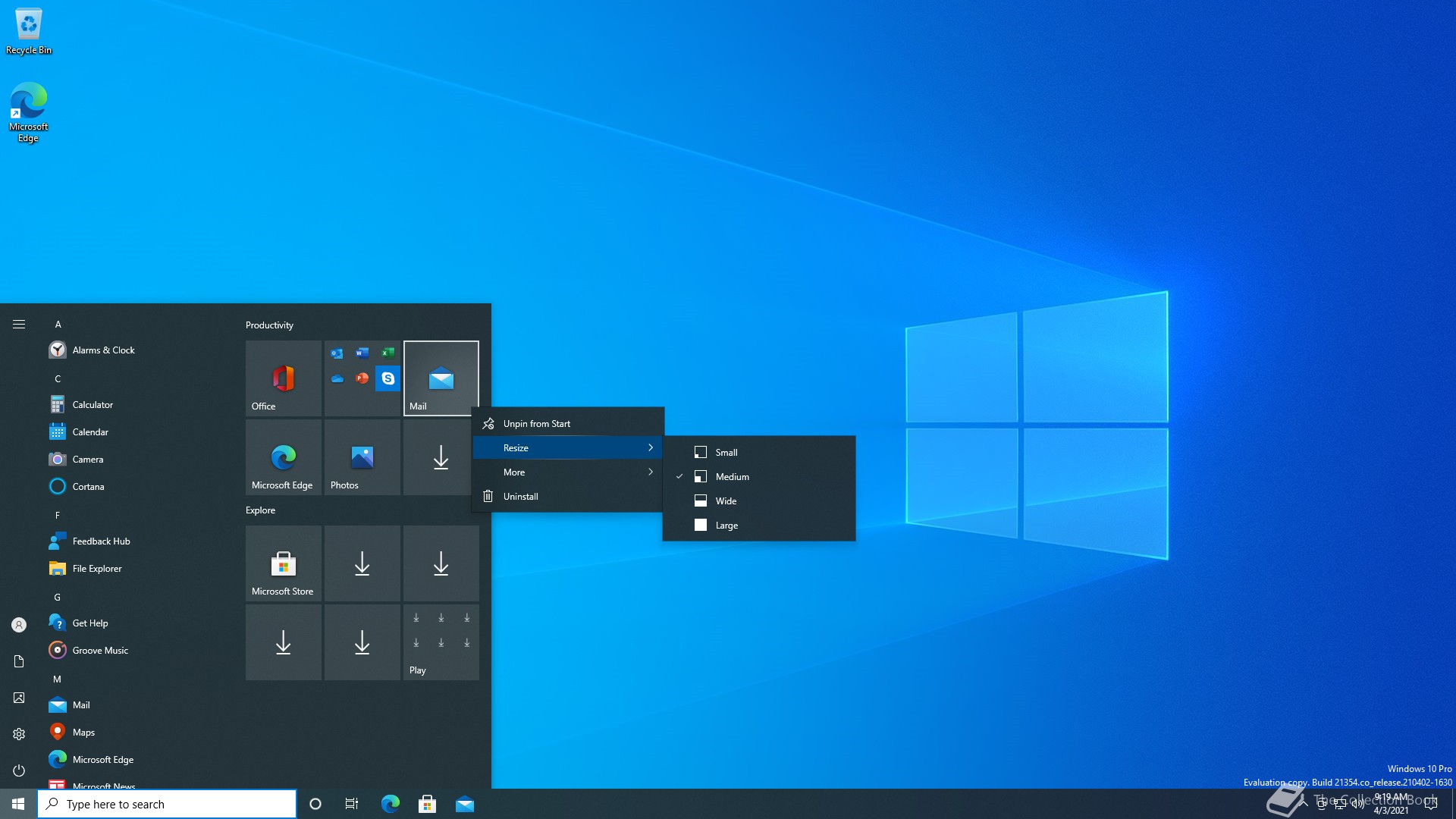Jump to letter A in app list
The image size is (1456, 819).
(x=58, y=325)
